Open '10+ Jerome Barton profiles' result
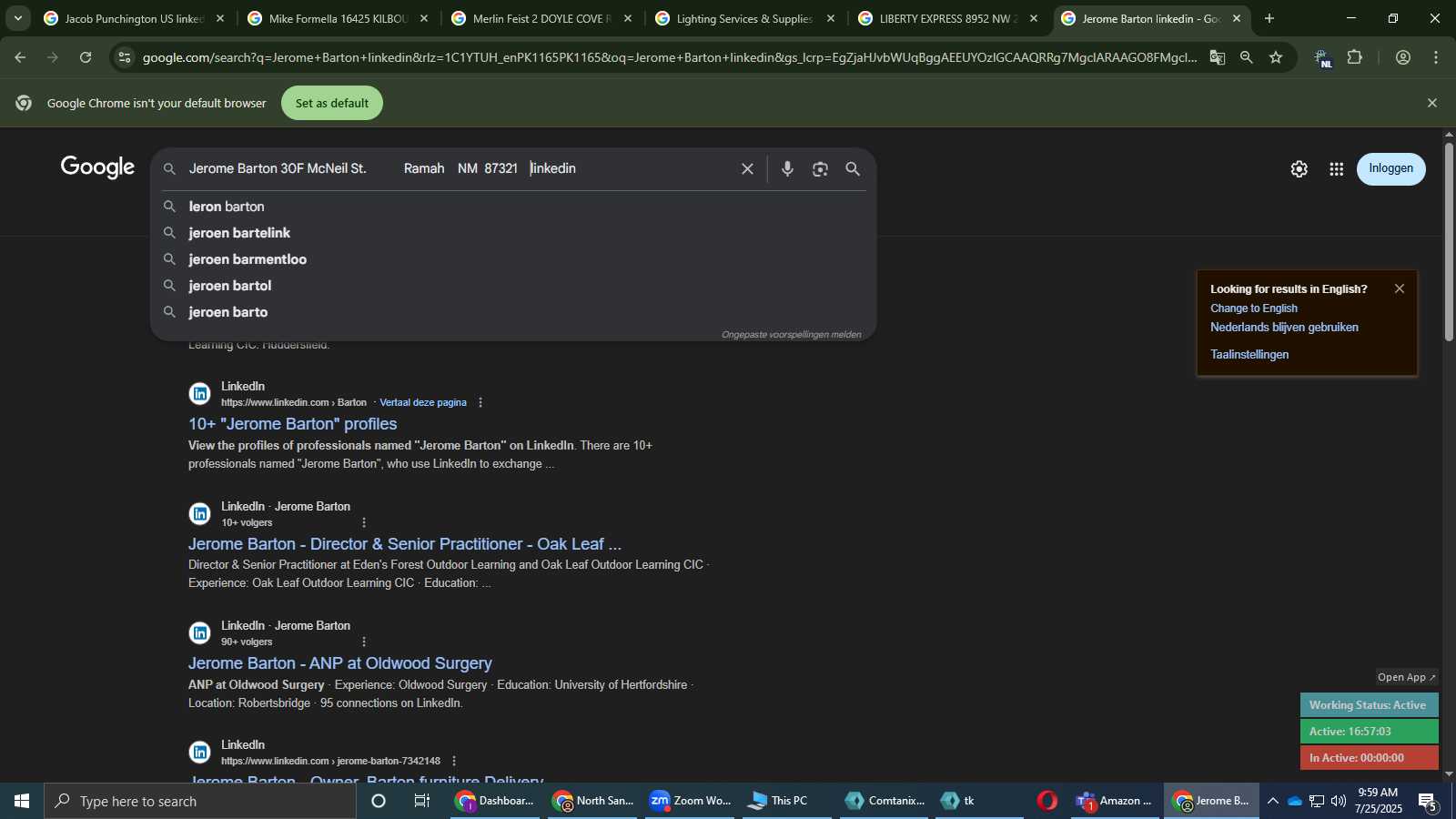This screenshot has width=1456, height=819. [292, 424]
